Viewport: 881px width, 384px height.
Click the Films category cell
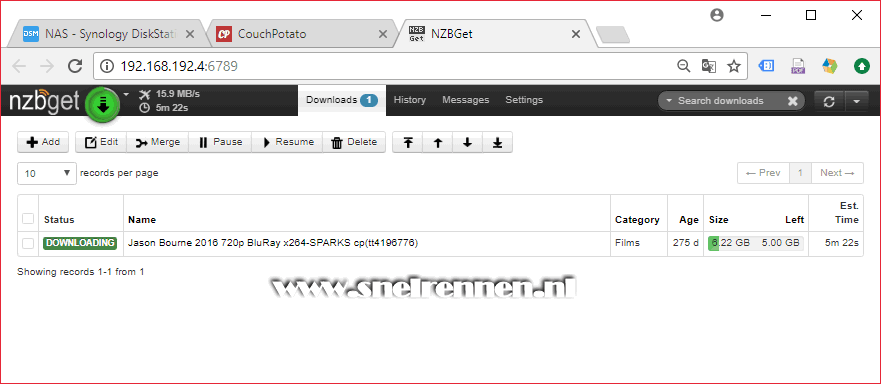coord(627,243)
